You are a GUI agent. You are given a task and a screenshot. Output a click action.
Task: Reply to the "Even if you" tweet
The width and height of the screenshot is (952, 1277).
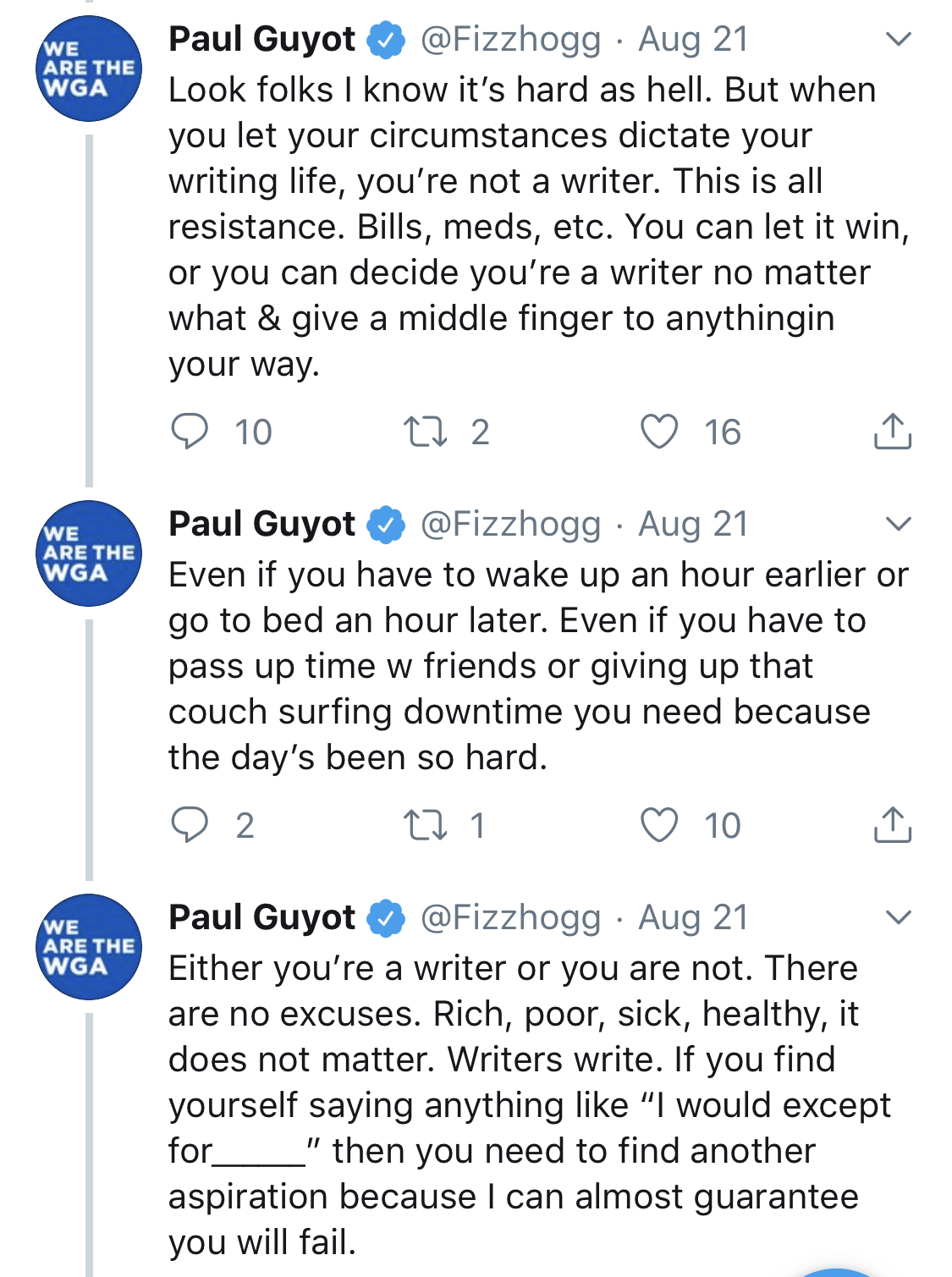tap(190, 824)
